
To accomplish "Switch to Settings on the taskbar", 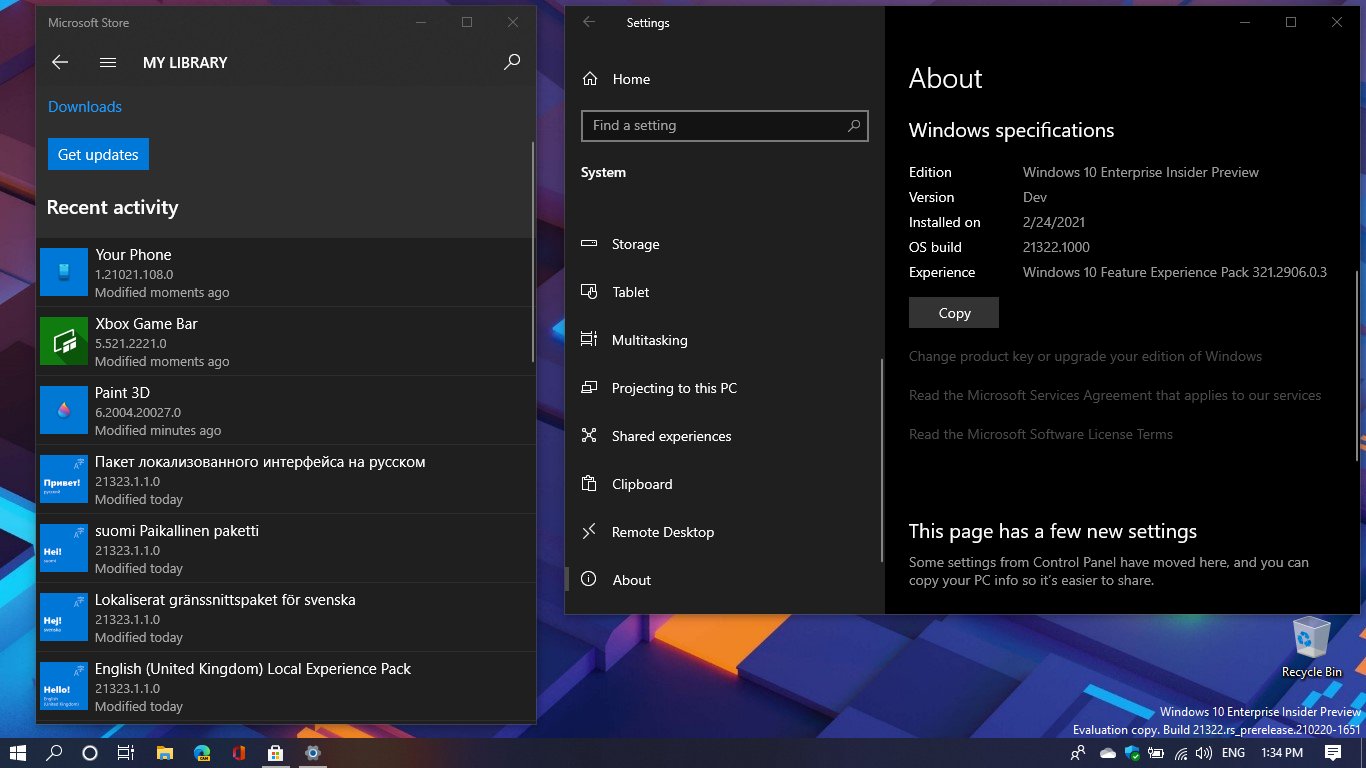I will 312,752.
